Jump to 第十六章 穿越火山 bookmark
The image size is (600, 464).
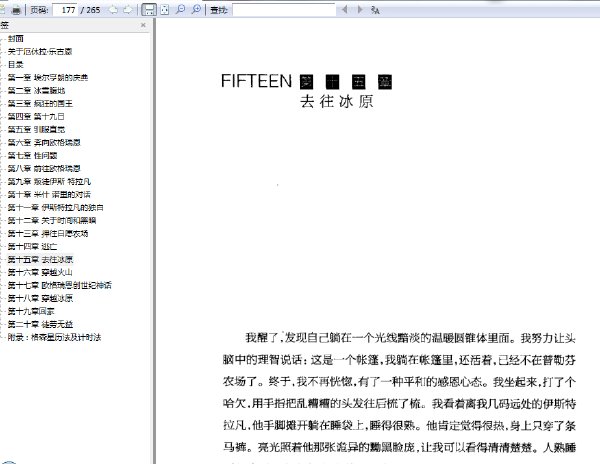[x=40, y=273]
